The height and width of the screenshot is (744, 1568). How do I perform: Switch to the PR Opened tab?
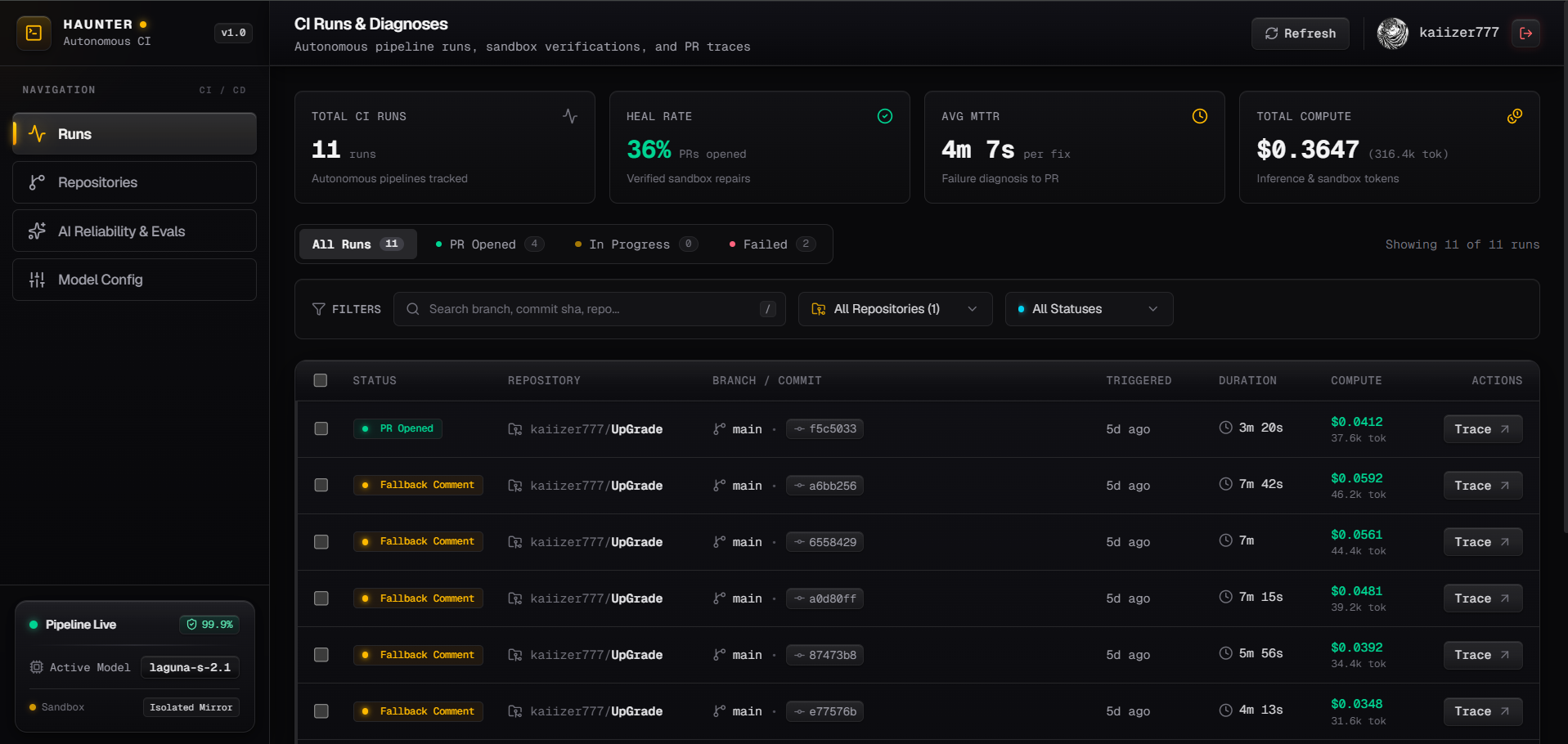489,244
